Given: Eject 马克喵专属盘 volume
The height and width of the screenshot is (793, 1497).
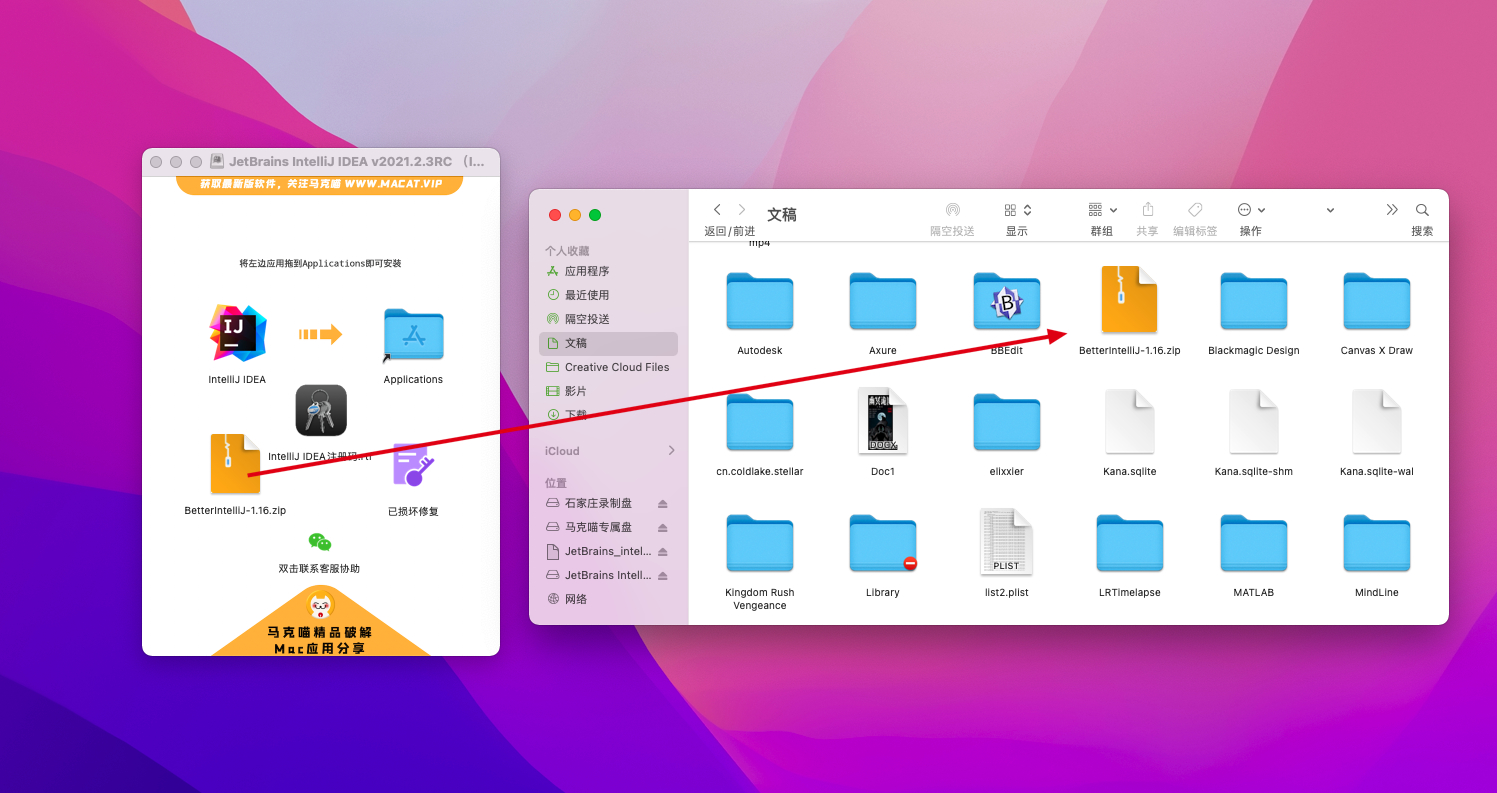Looking at the screenshot, I should (662, 527).
